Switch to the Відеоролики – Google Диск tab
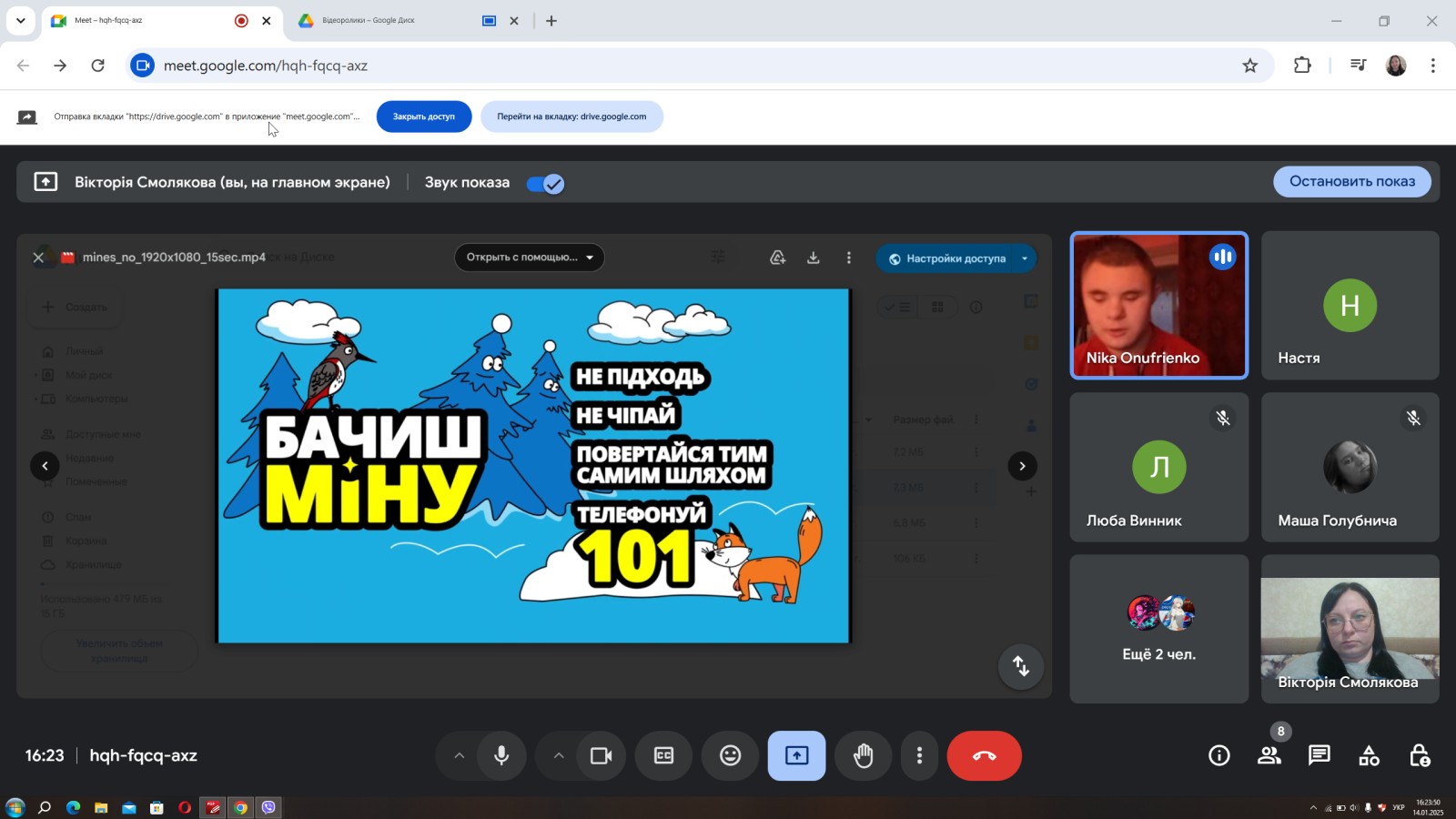This screenshot has width=1456, height=819. point(409,20)
